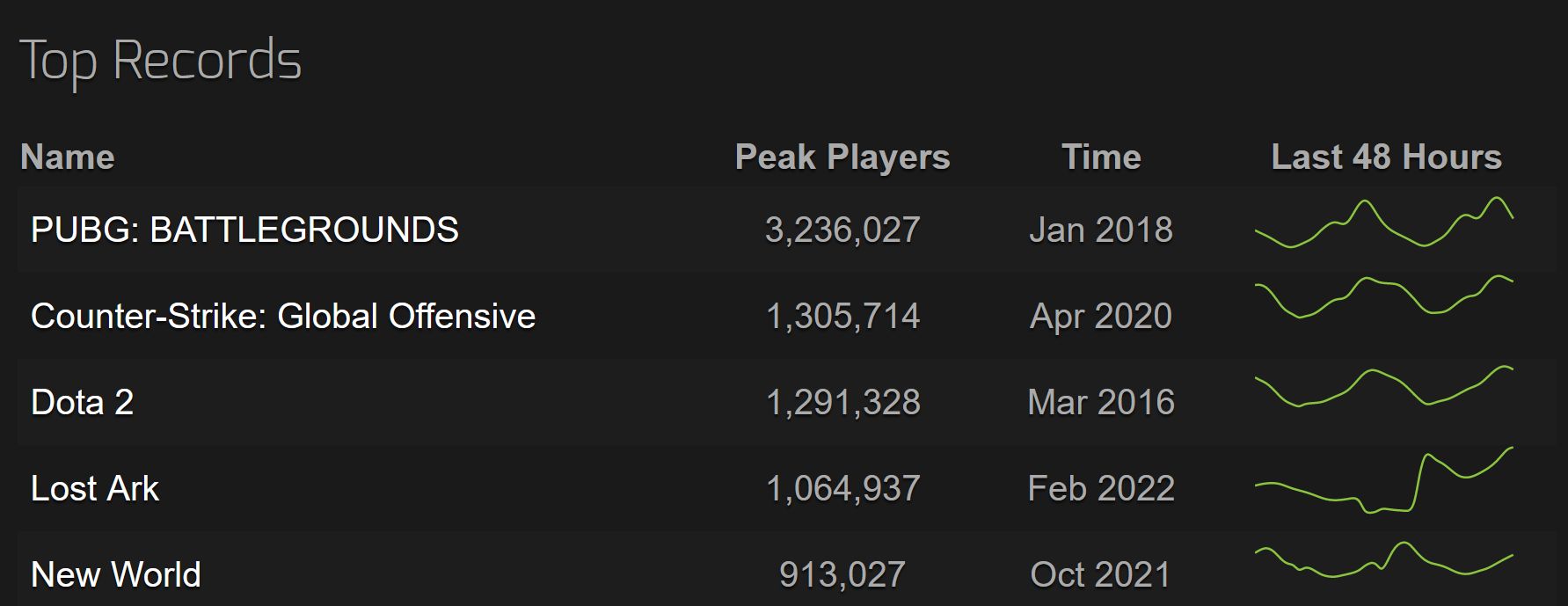
Task: Open the New World game link
Action: [x=116, y=574]
